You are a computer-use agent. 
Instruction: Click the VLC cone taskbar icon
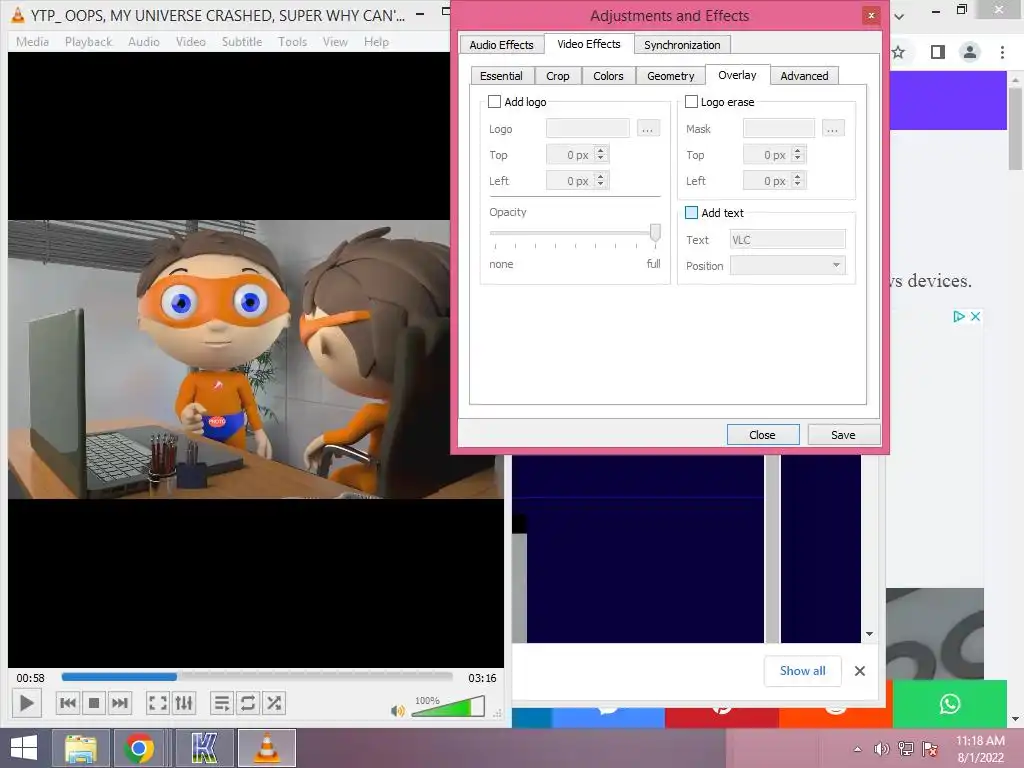point(266,748)
